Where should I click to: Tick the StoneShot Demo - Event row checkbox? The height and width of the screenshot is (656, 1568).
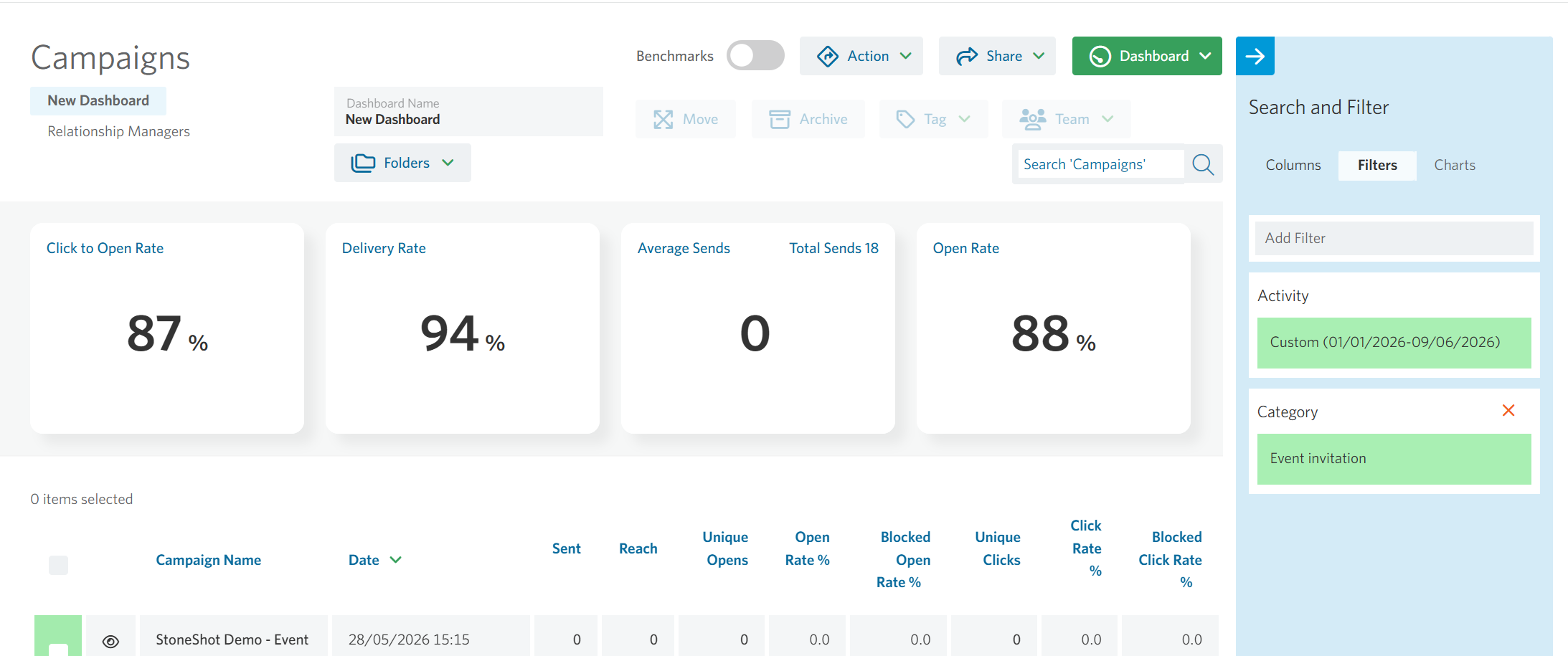point(58,649)
